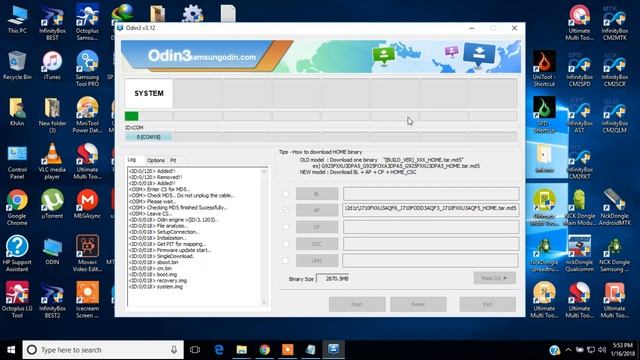Launch iTunes from desktop
The height and width of the screenshot is (360, 640).
52,65
